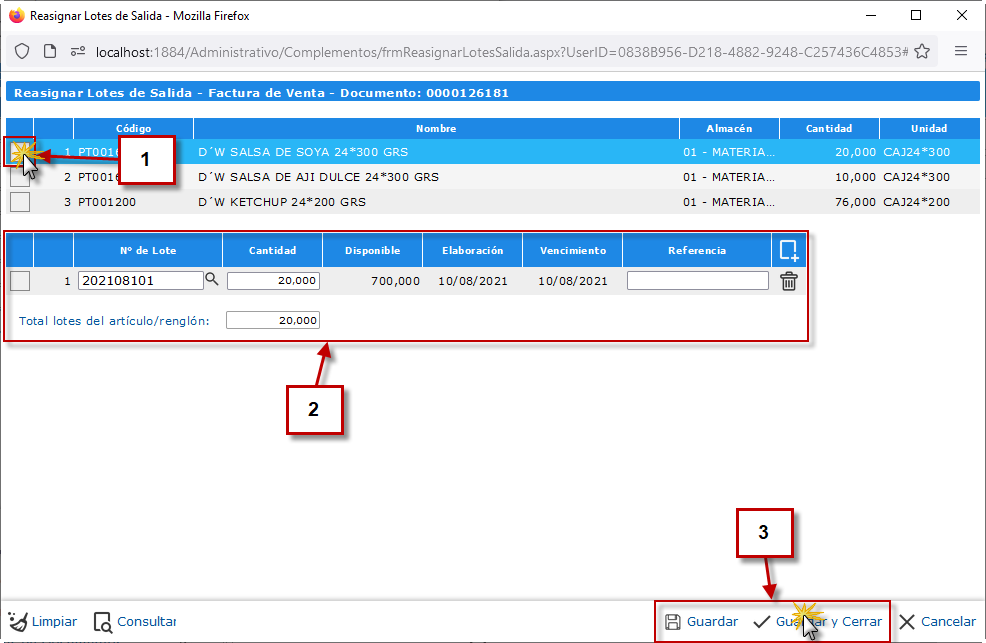Click the Vencimiento column header
986x643 pixels.
click(572, 250)
